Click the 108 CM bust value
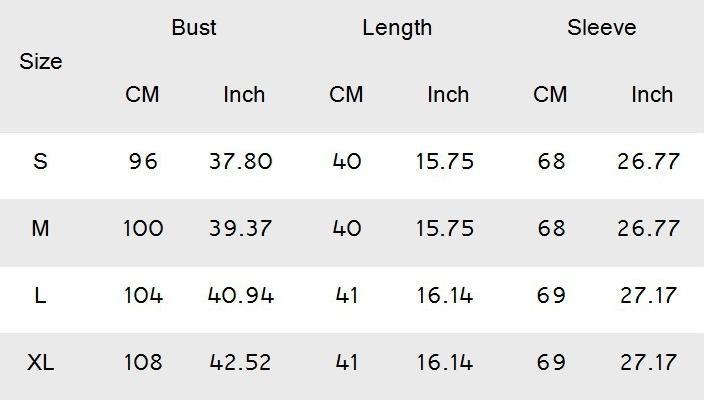Screen dimensions: 704x400 click(x=143, y=362)
